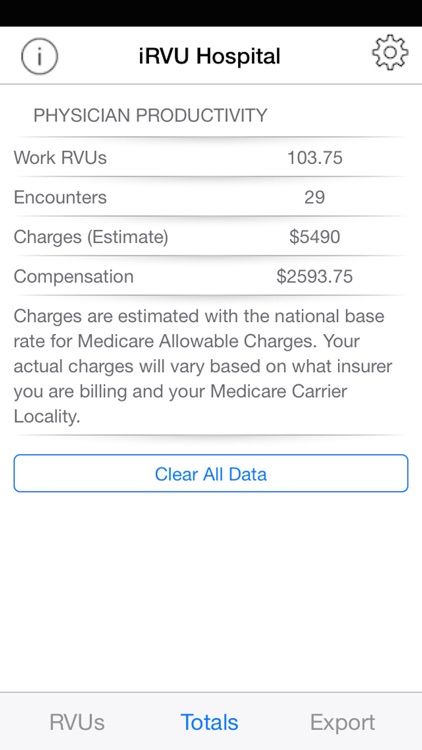Open the info icon in header
This screenshot has width=422, height=750.
pos(39,56)
